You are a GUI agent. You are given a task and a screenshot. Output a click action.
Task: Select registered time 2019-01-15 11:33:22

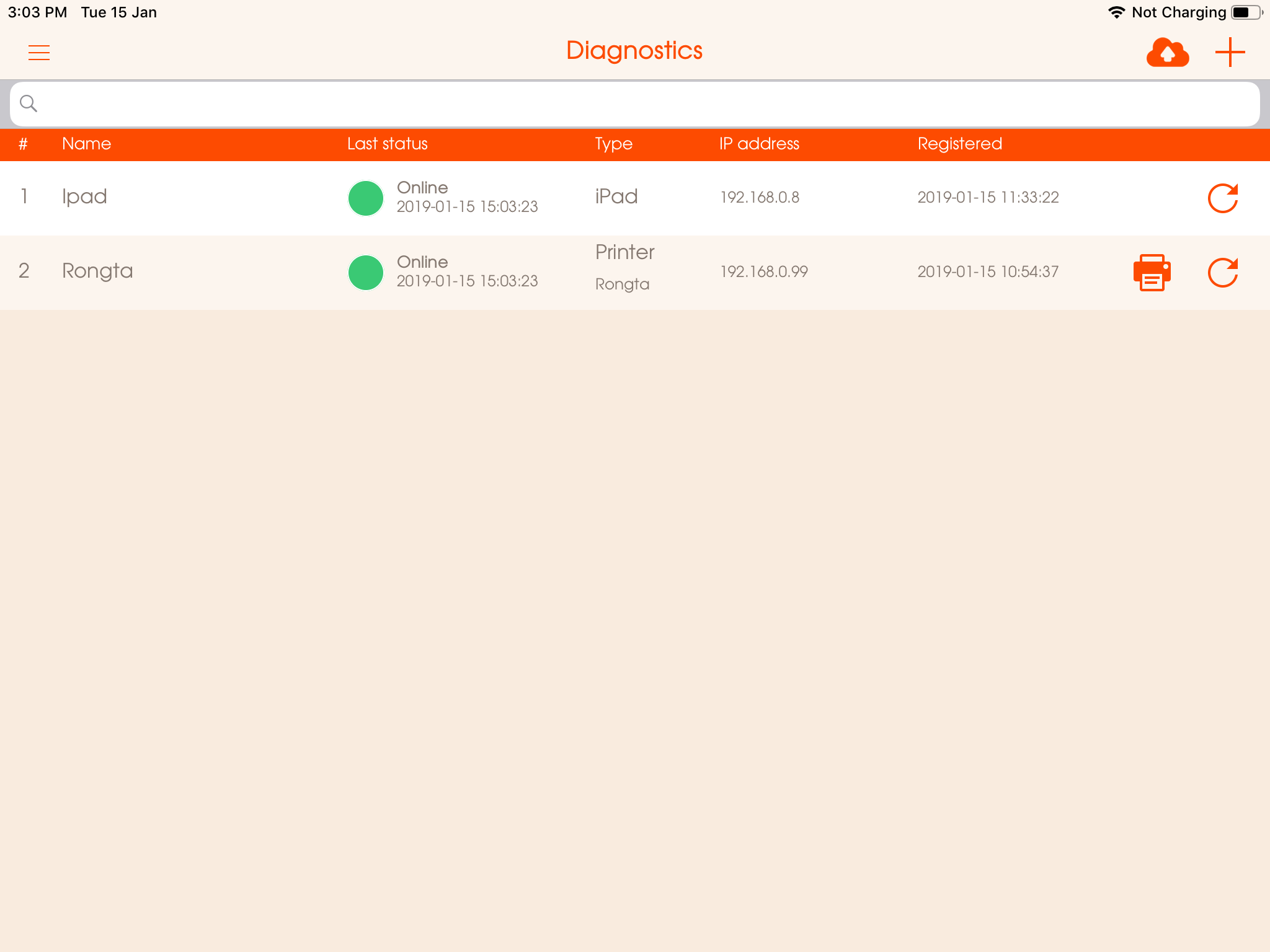(988, 197)
